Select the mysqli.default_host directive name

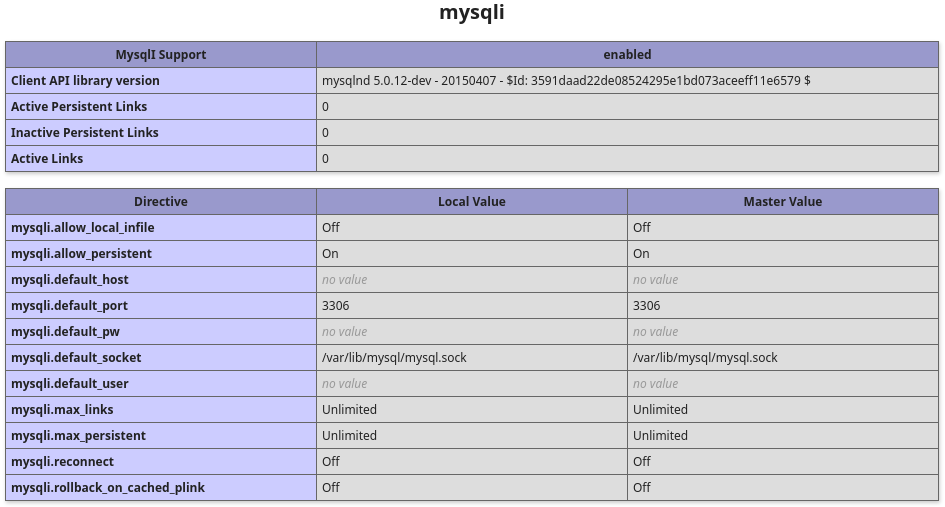point(70,280)
